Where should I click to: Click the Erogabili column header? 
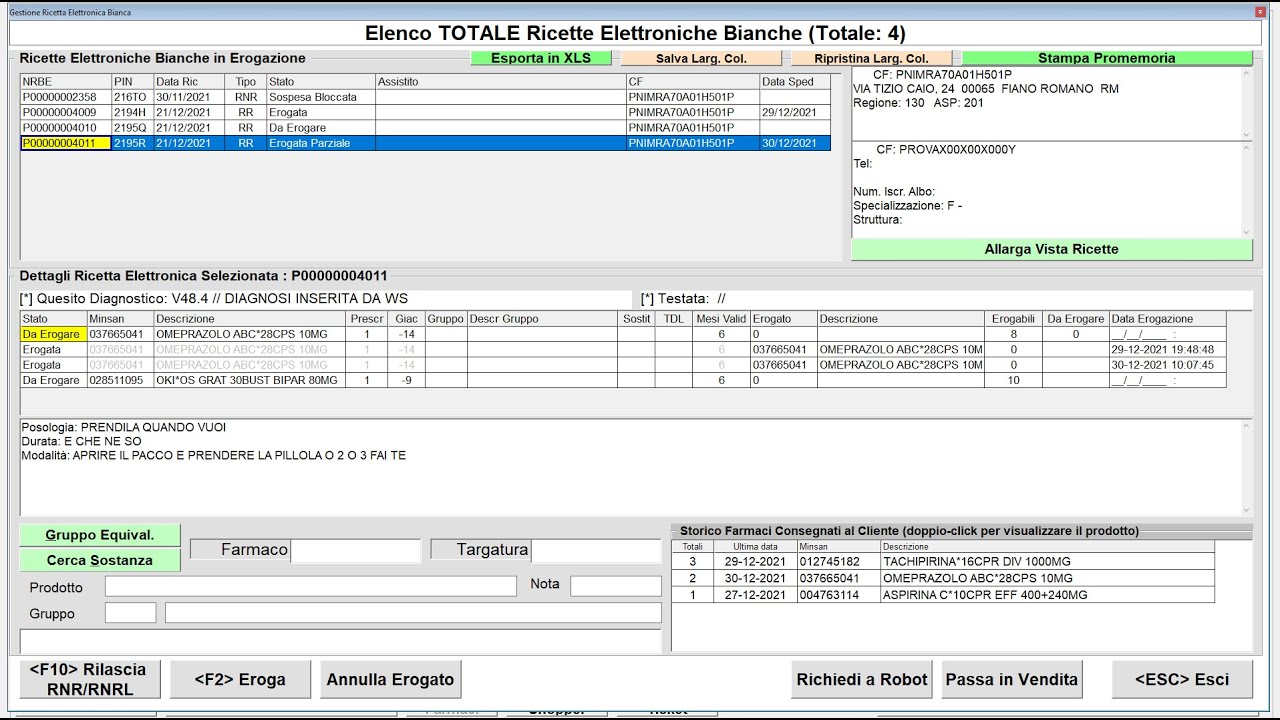(1013, 319)
